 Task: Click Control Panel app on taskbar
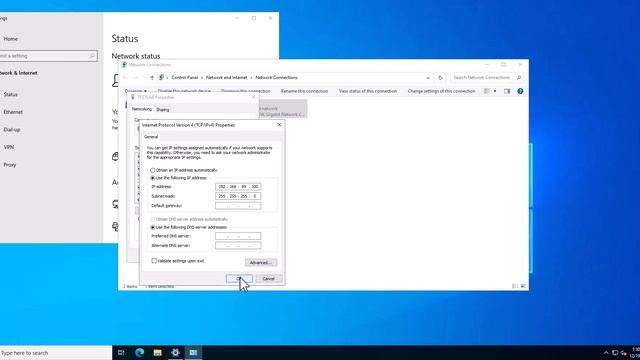tap(193, 353)
